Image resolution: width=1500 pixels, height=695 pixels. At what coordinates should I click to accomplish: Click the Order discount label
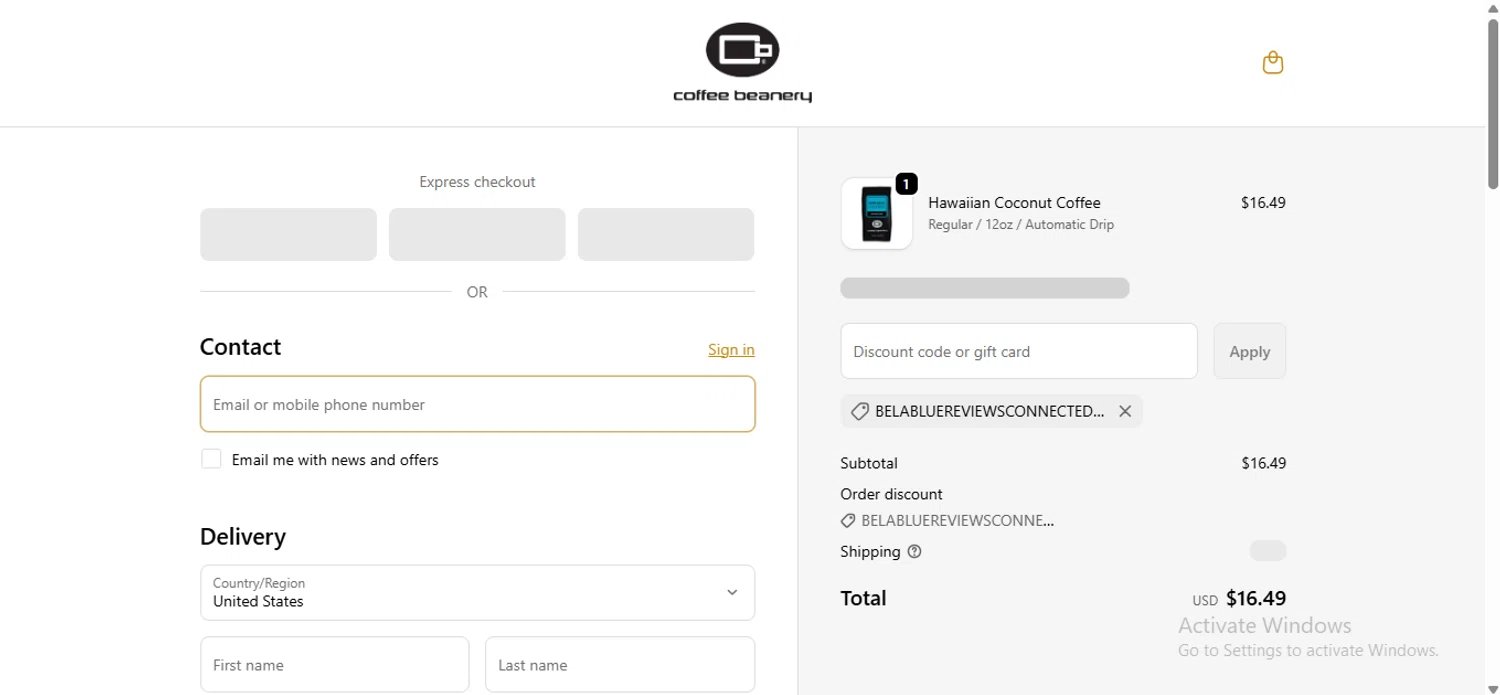[891, 494]
